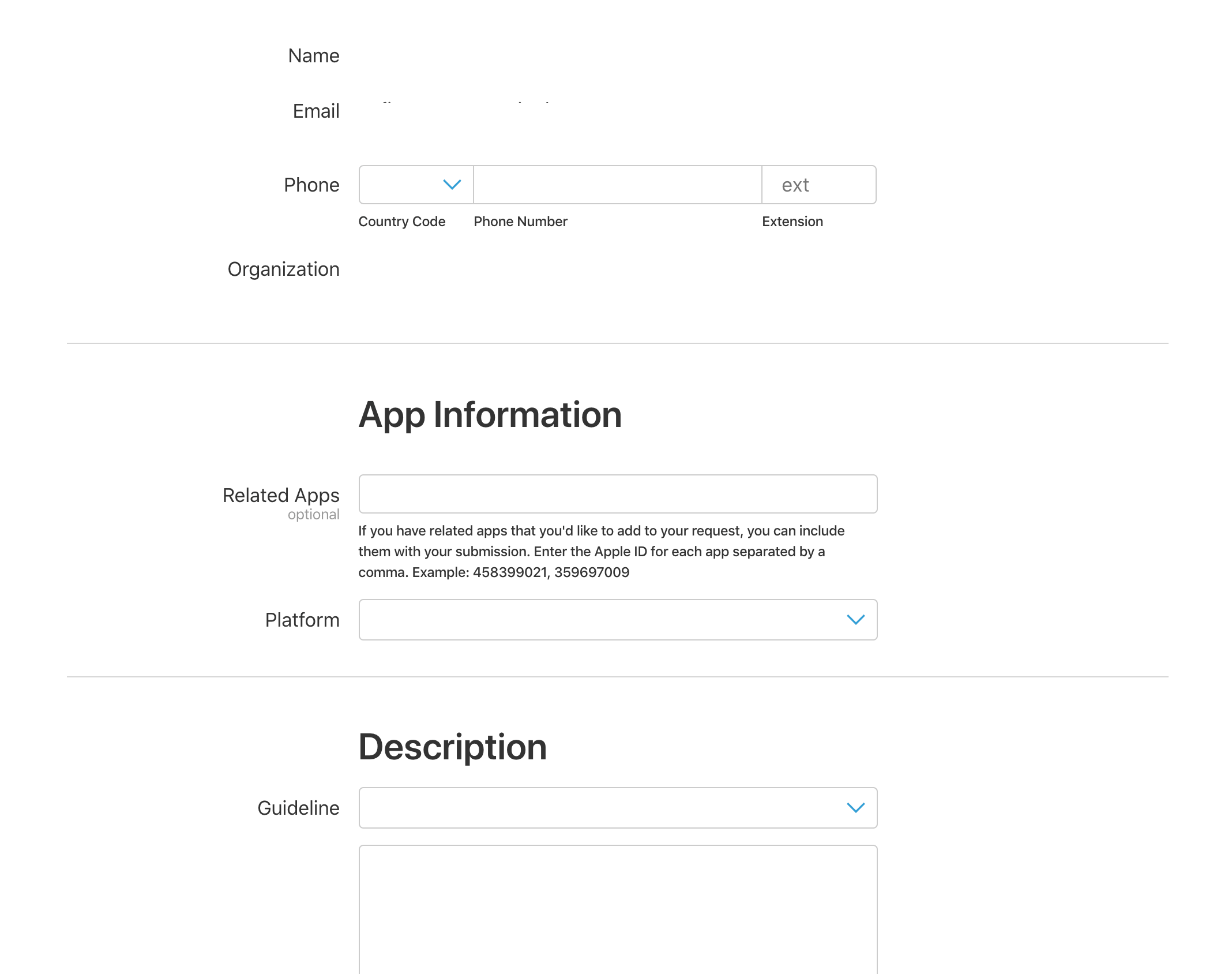Click the Description section heading

[452, 746]
